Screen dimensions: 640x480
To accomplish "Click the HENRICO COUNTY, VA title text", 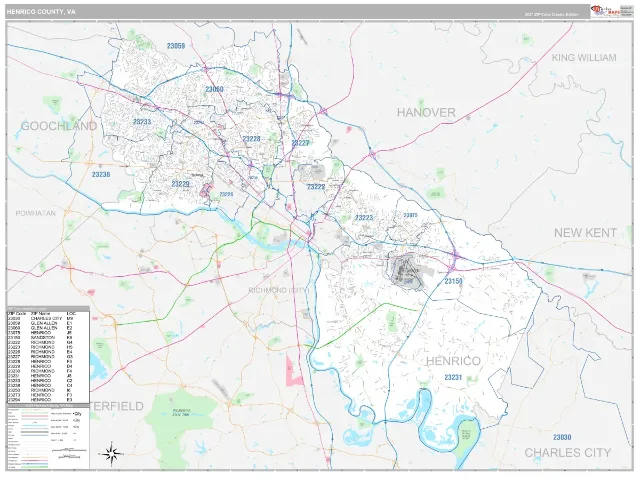I will (x=41, y=12).
